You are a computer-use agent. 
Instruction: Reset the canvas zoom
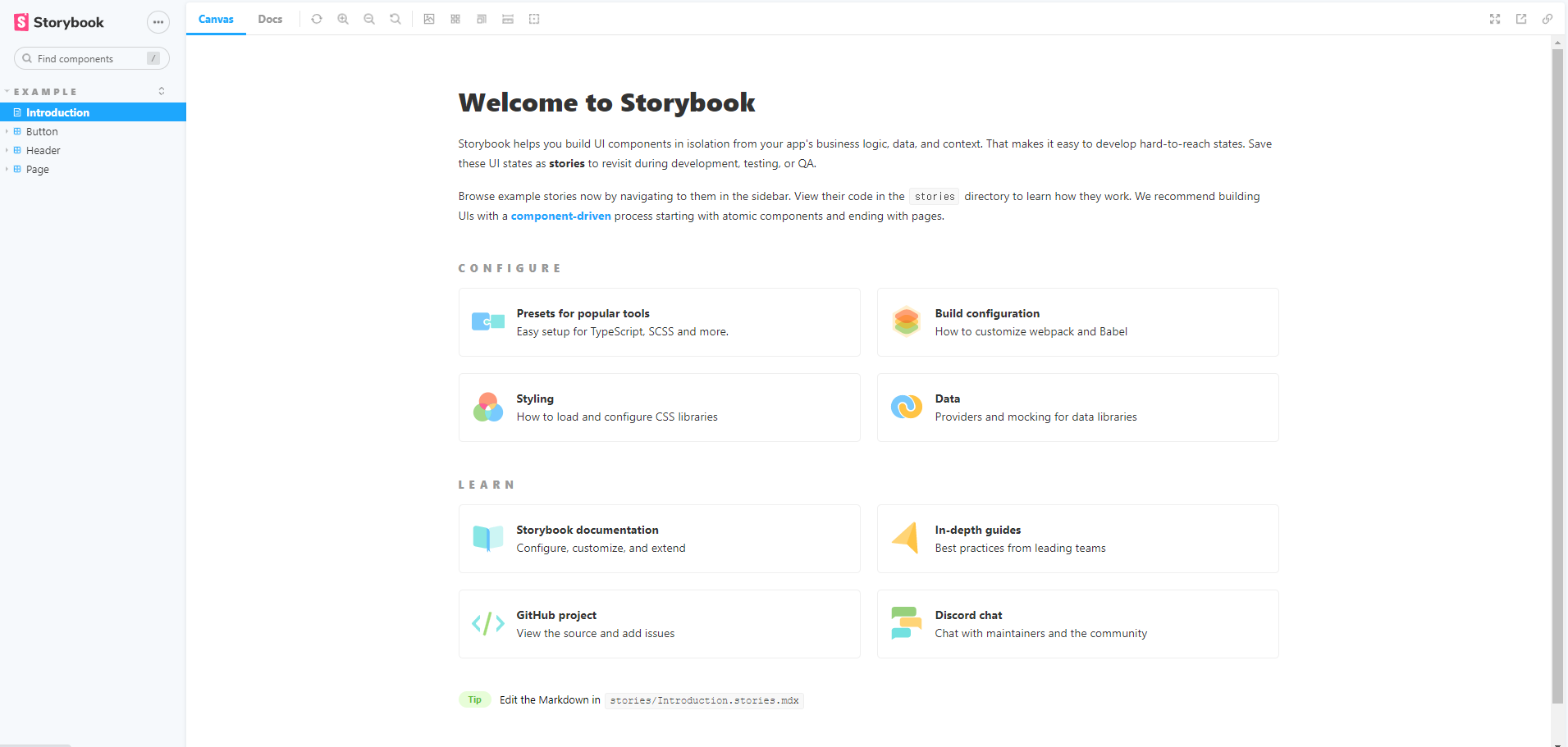(x=395, y=19)
